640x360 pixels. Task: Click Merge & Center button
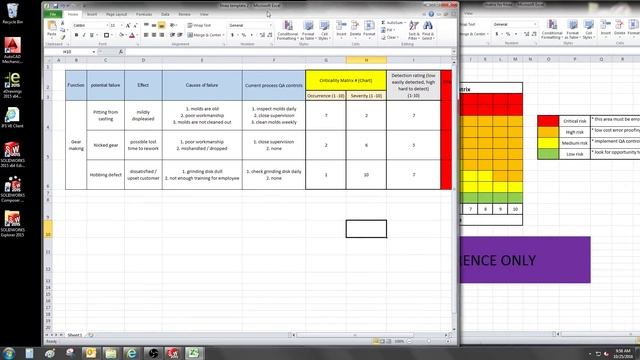click(206, 35)
